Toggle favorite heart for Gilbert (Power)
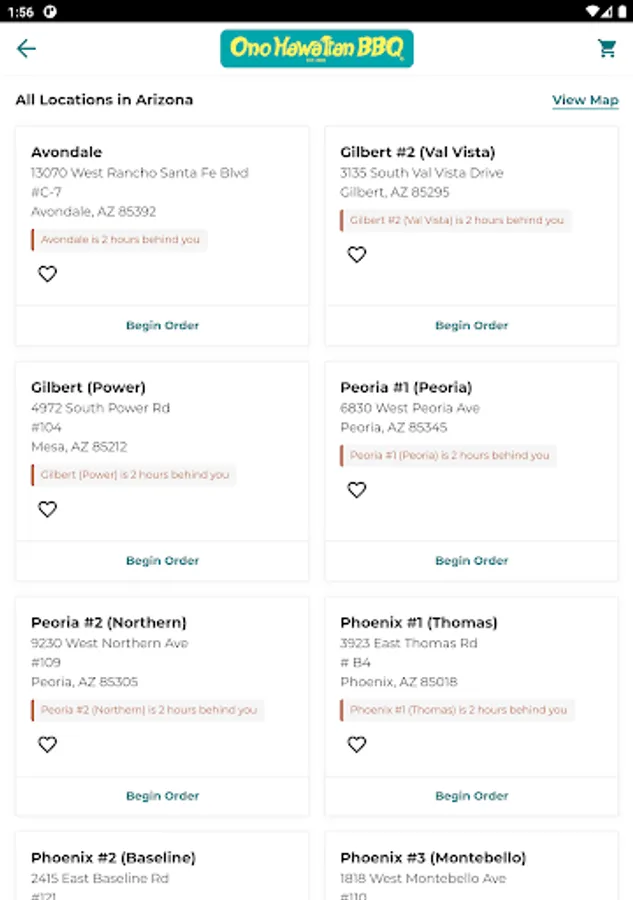Viewport: 633px width, 900px height. pos(47,509)
